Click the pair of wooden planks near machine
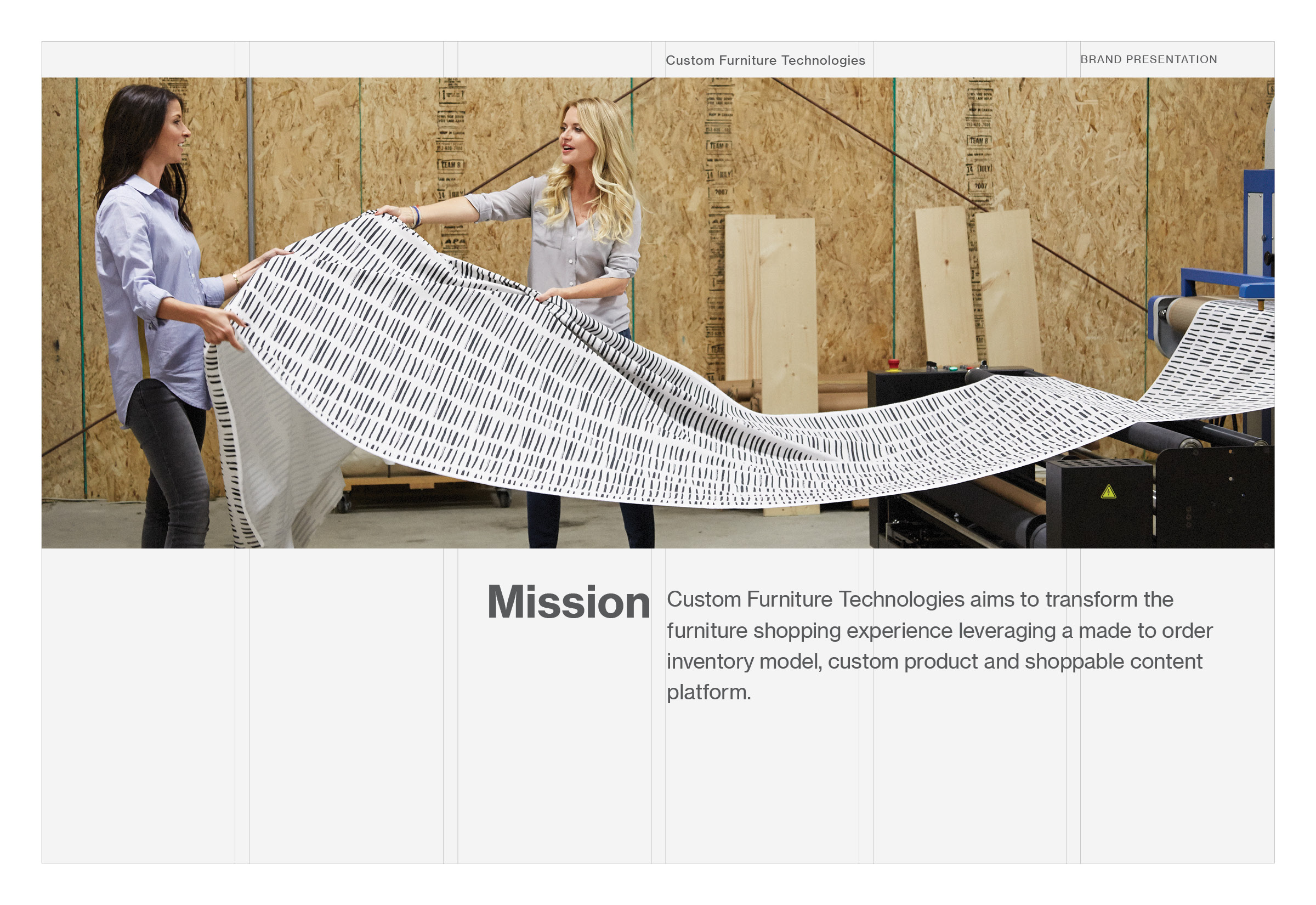 [x=979, y=289]
